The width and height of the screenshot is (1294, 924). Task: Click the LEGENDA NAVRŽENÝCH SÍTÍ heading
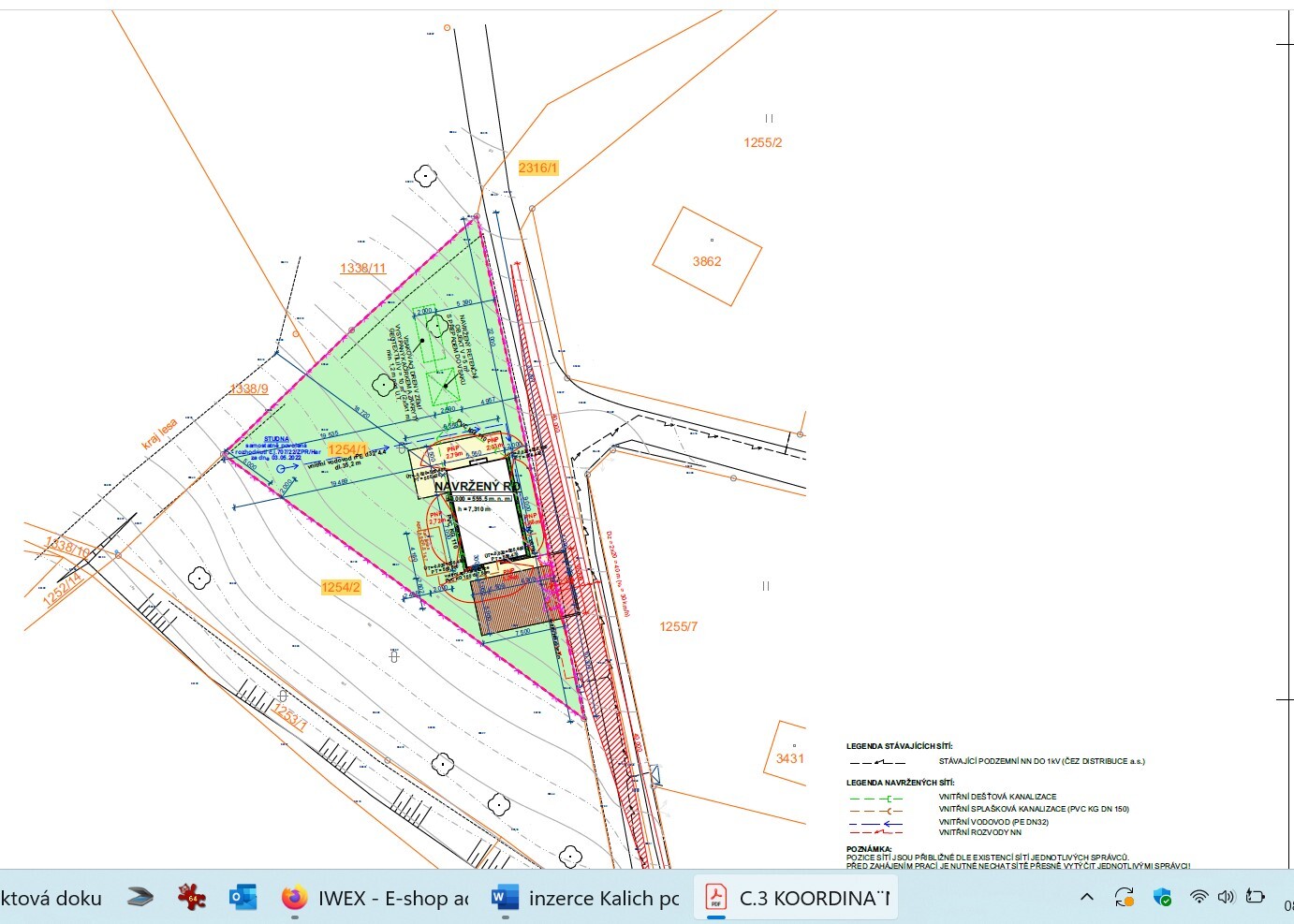tap(900, 783)
